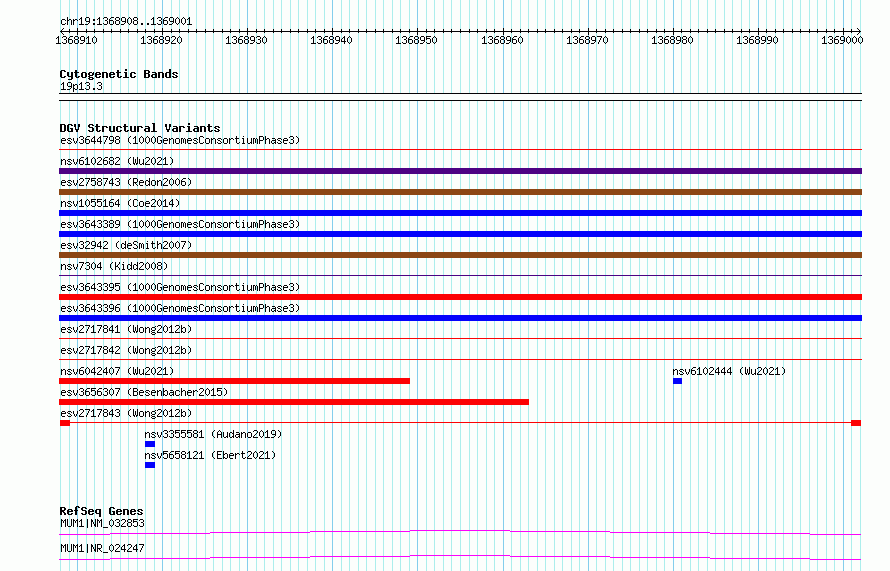The width and height of the screenshot is (890, 571).
Task: Click ruler position 1368930
Action: (246, 40)
